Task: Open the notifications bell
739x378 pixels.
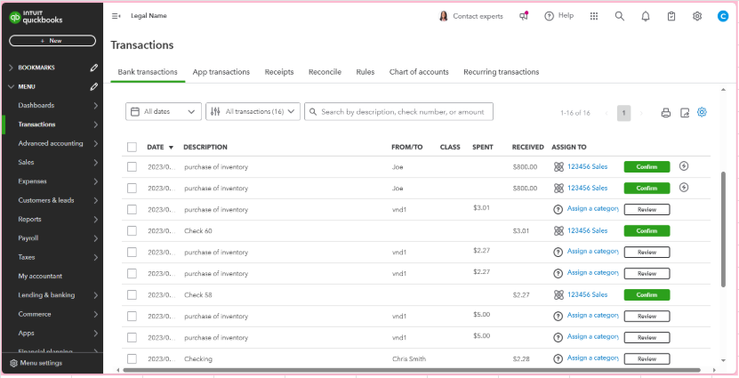Action: pyautogui.click(x=646, y=16)
